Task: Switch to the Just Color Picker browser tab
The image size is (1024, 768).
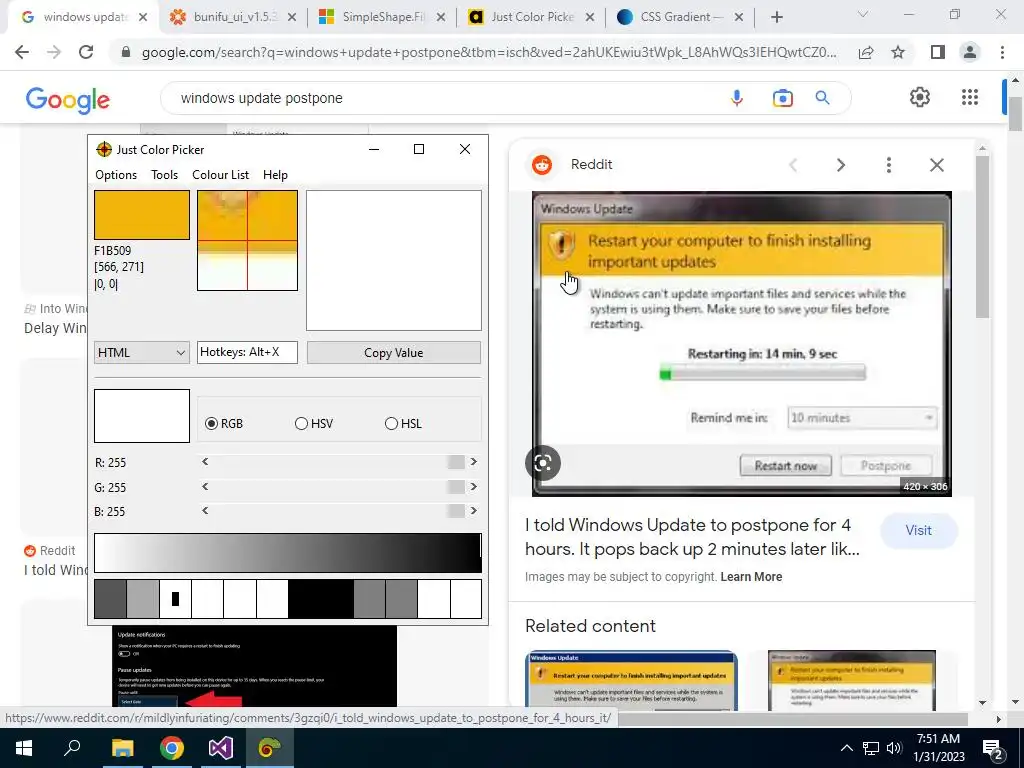Action: click(530, 18)
